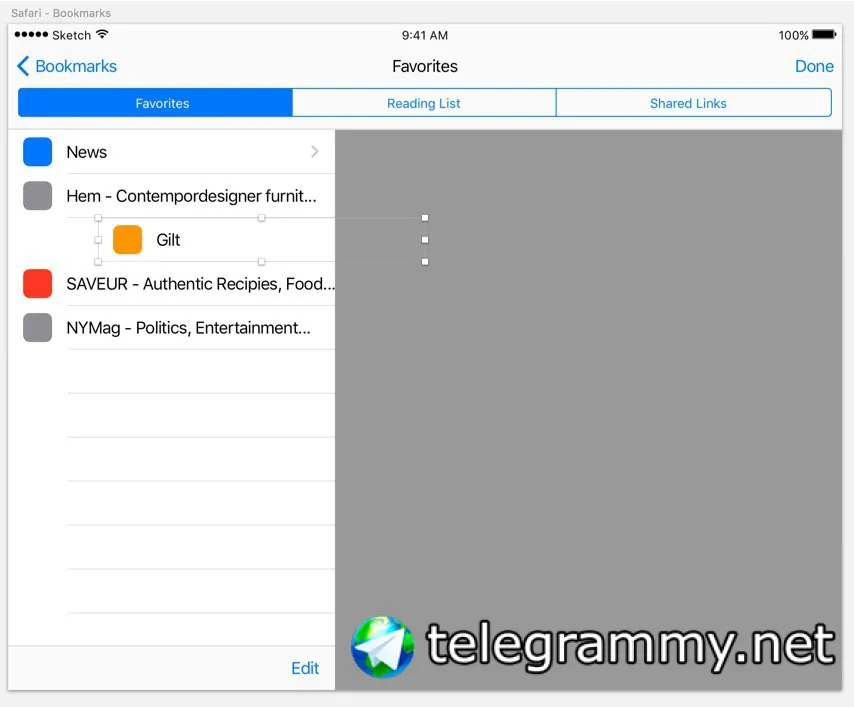Click the gray Hem bookmark icon
The height and width of the screenshot is (707, 854).
tap(38, 196)
